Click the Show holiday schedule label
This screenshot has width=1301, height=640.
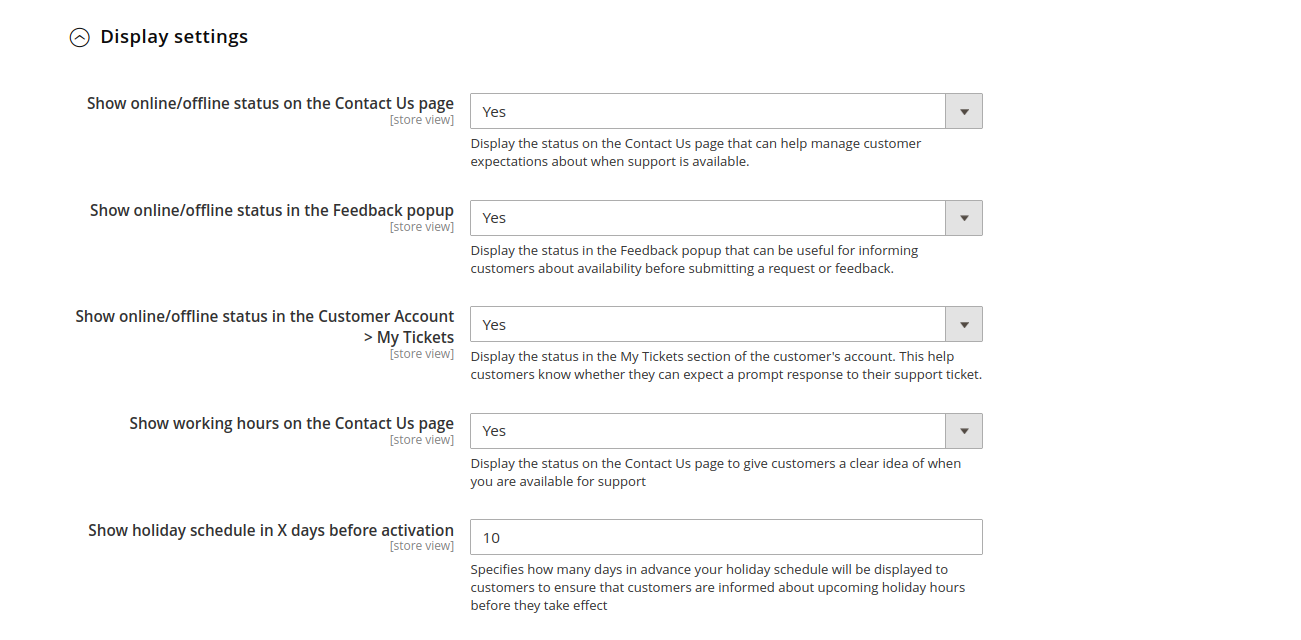(270, 529)
